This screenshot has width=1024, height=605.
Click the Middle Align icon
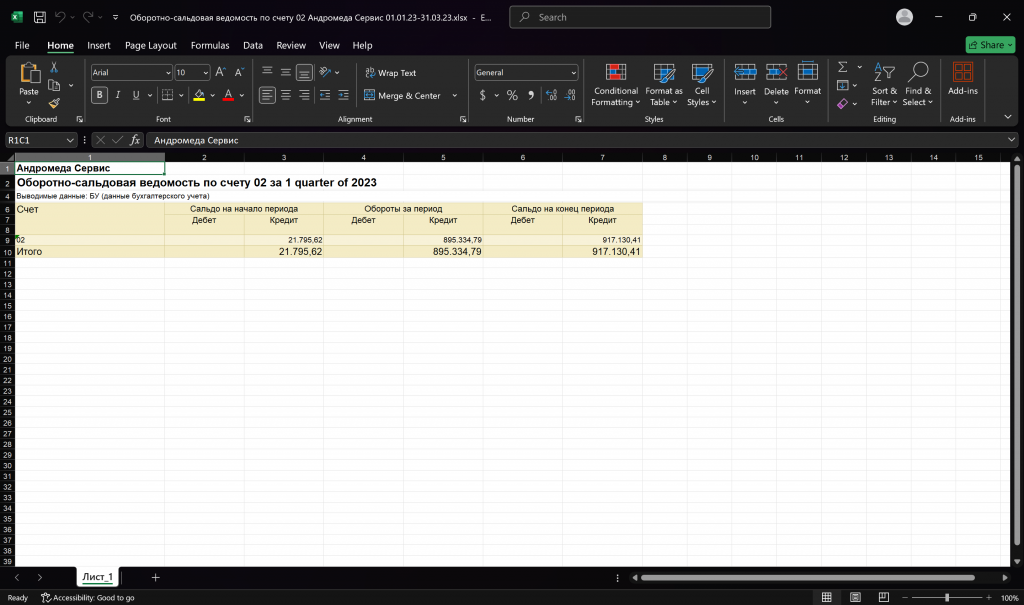pyautogui.click(x=285, y=72)
